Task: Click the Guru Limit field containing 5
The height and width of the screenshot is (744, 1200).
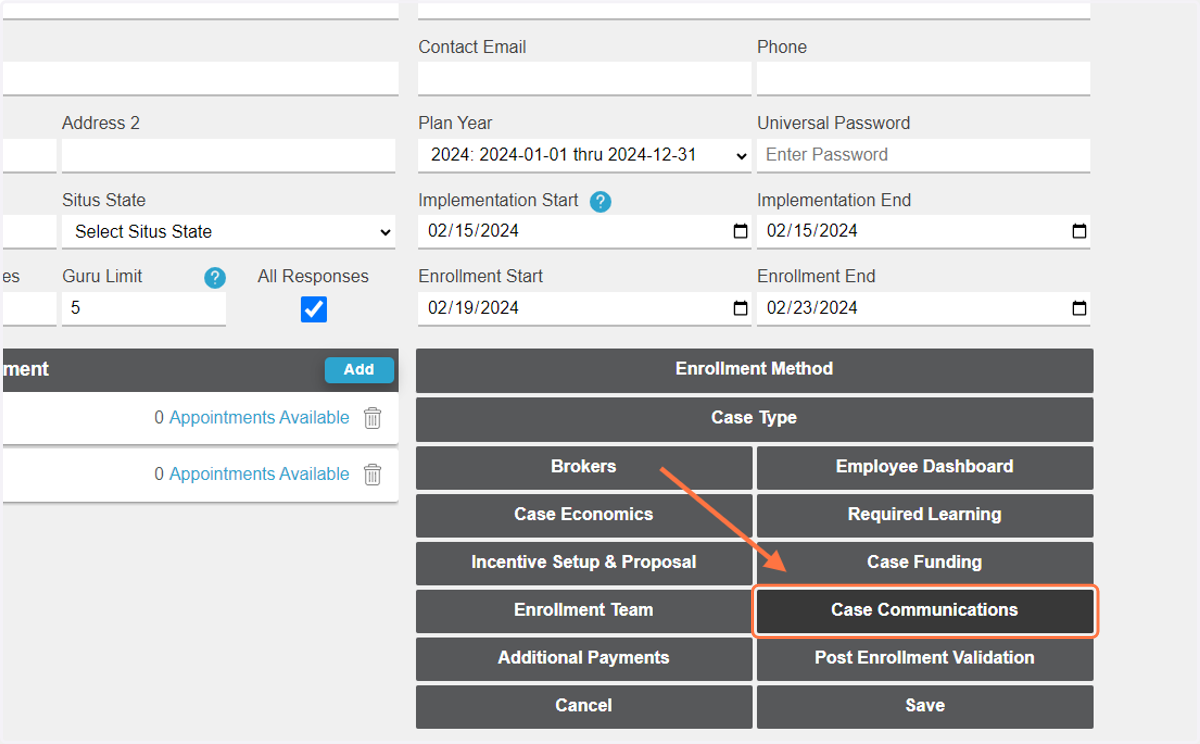Action: pyautogui.click(x=144, y=309)
